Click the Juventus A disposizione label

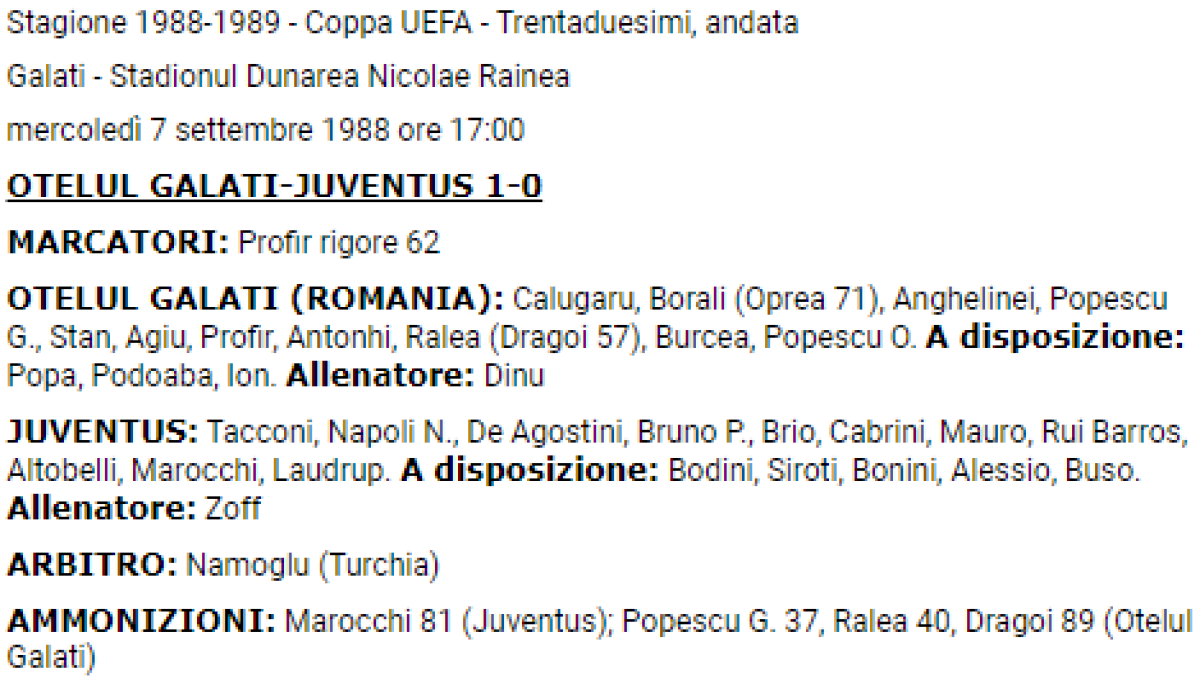[x=528, y=471]
